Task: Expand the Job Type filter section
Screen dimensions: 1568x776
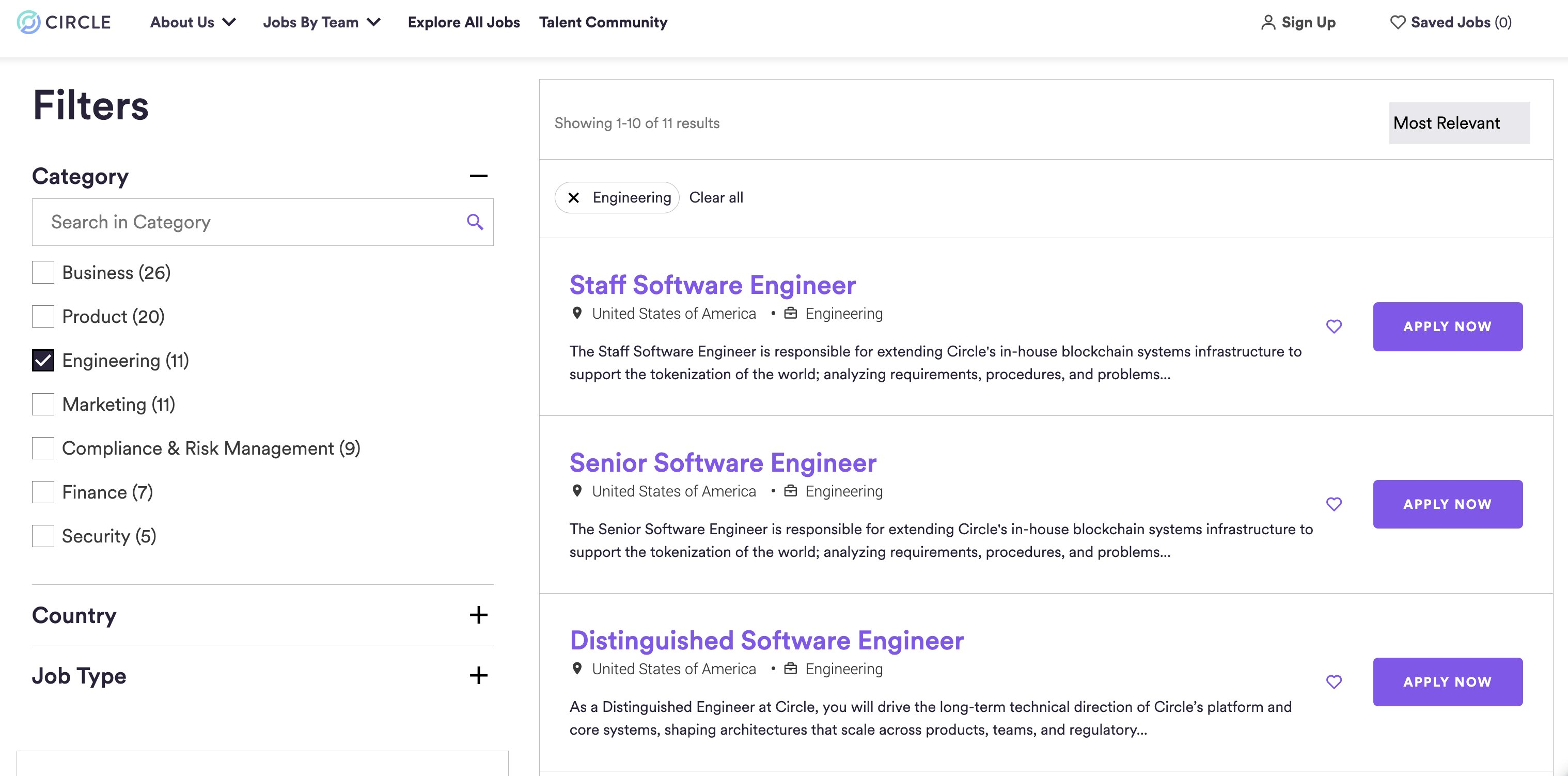Action: pyautogui.click(x=478, y=675)
